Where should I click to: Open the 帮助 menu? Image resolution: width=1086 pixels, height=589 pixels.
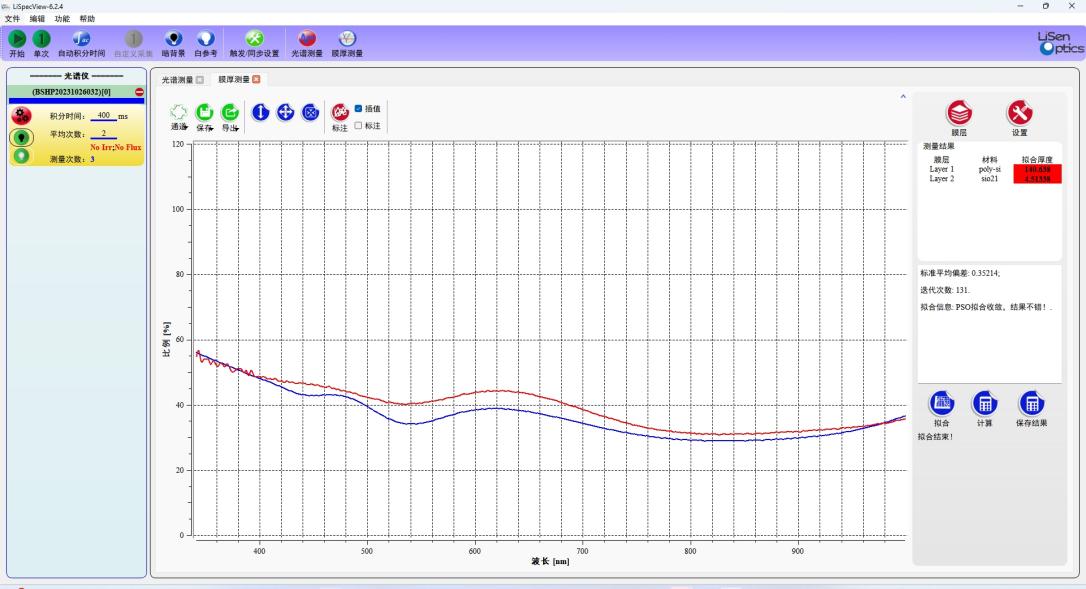[x=87, y=19]
